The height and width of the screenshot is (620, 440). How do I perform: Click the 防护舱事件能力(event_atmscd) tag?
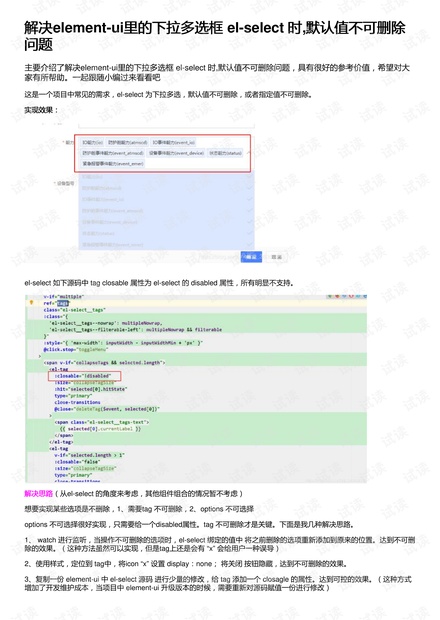(113, 153)
